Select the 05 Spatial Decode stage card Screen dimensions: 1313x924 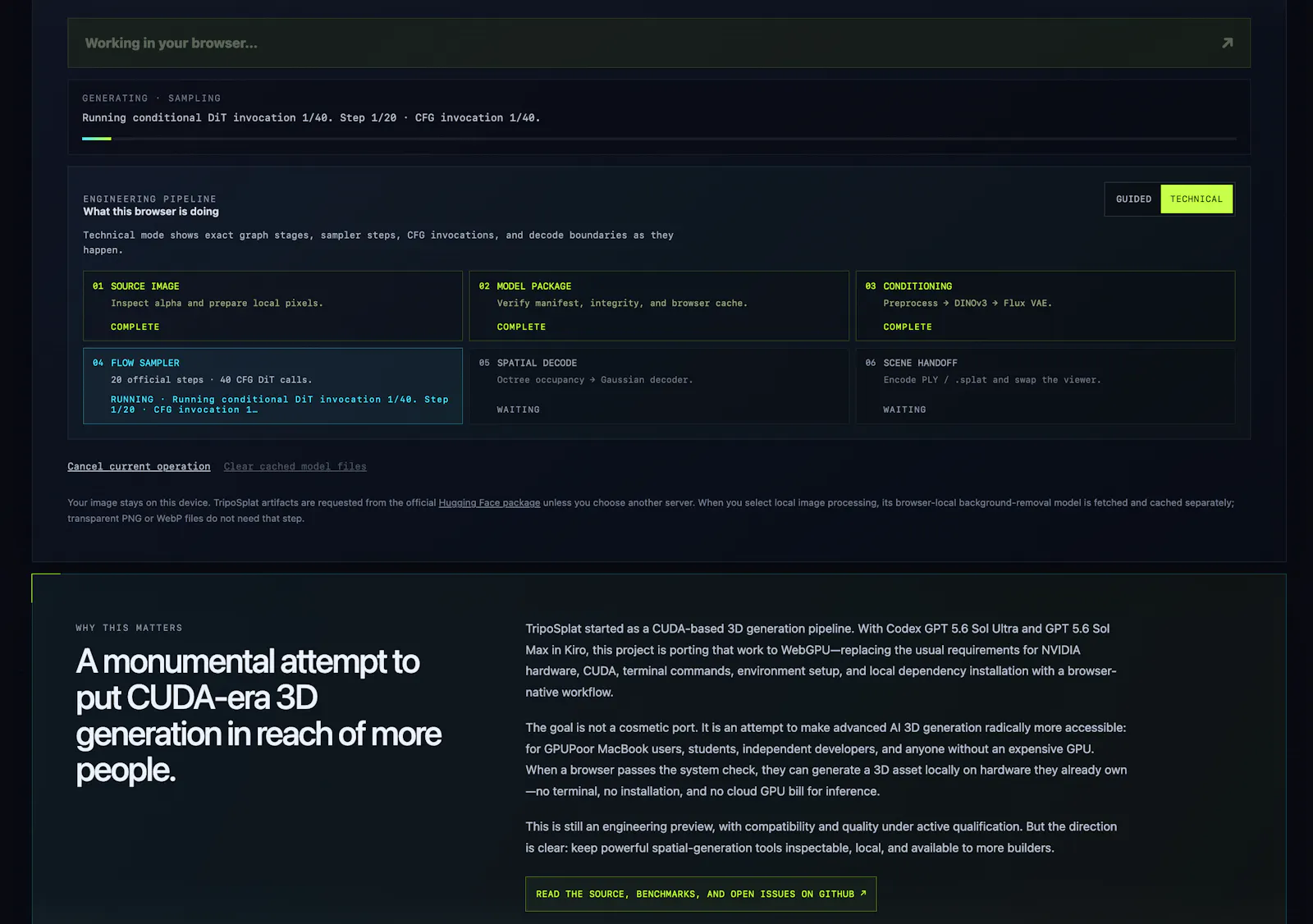click(659, 386)
